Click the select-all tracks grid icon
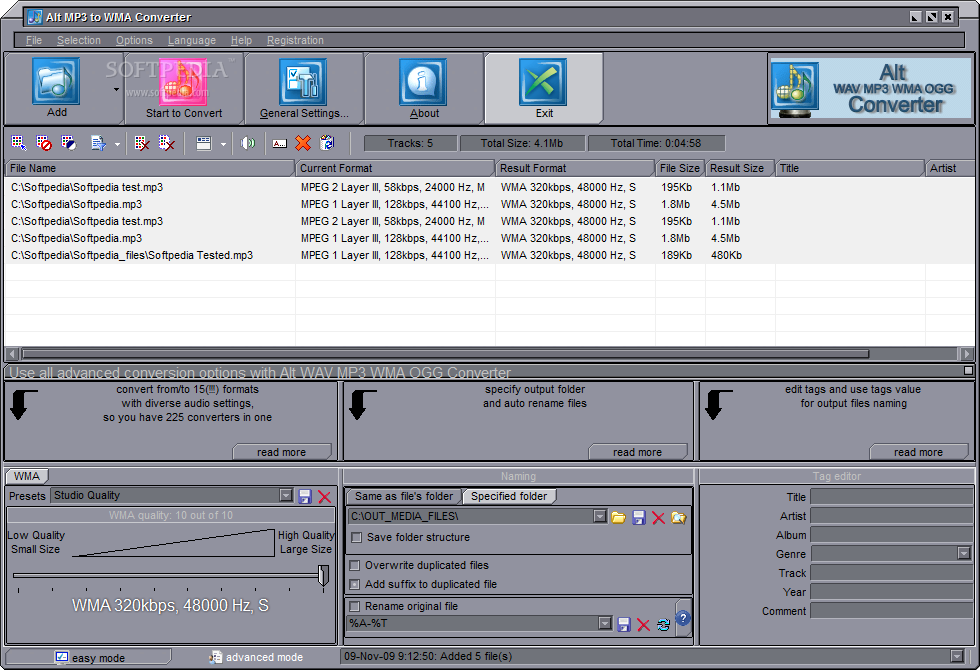980x670 pixels. tap(19, 143)
